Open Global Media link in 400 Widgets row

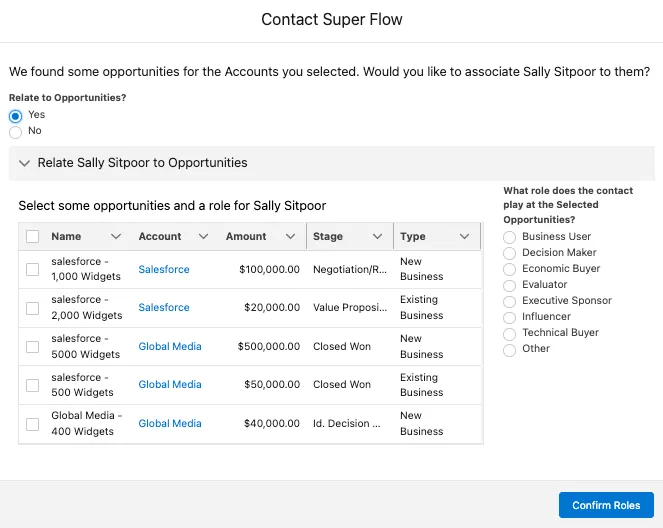[x=170, y=423]
